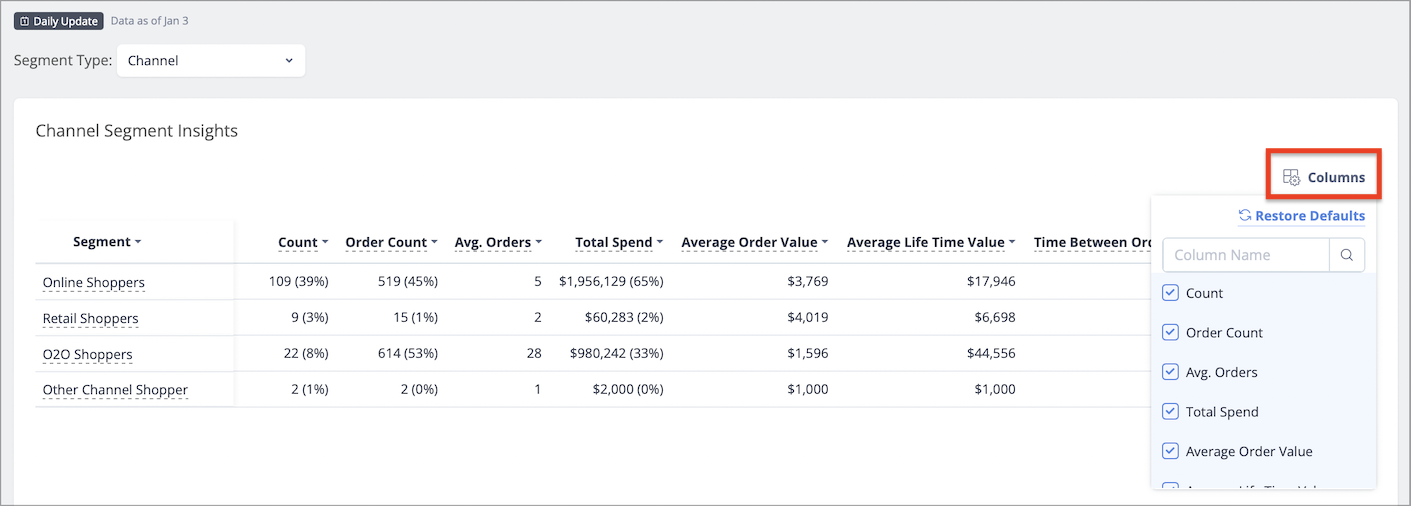Click the '9 (3%)' count cell
Viewport: 1411px width, 506px height.
[310, 317]
